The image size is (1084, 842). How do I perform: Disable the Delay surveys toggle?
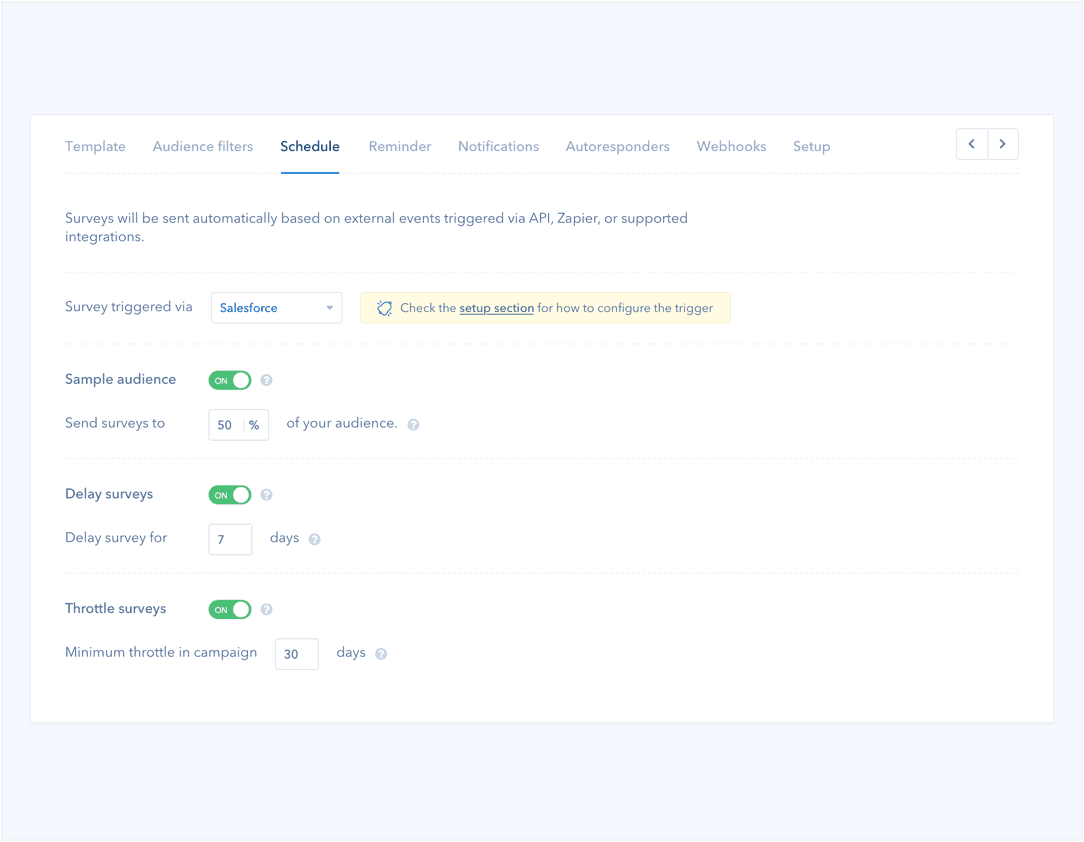click(x=230, y=495)
